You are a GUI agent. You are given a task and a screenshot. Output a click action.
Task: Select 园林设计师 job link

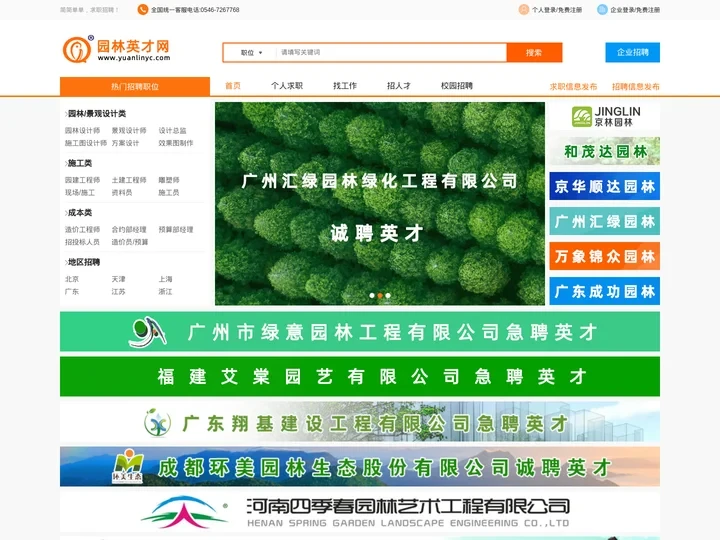(82, 130)
